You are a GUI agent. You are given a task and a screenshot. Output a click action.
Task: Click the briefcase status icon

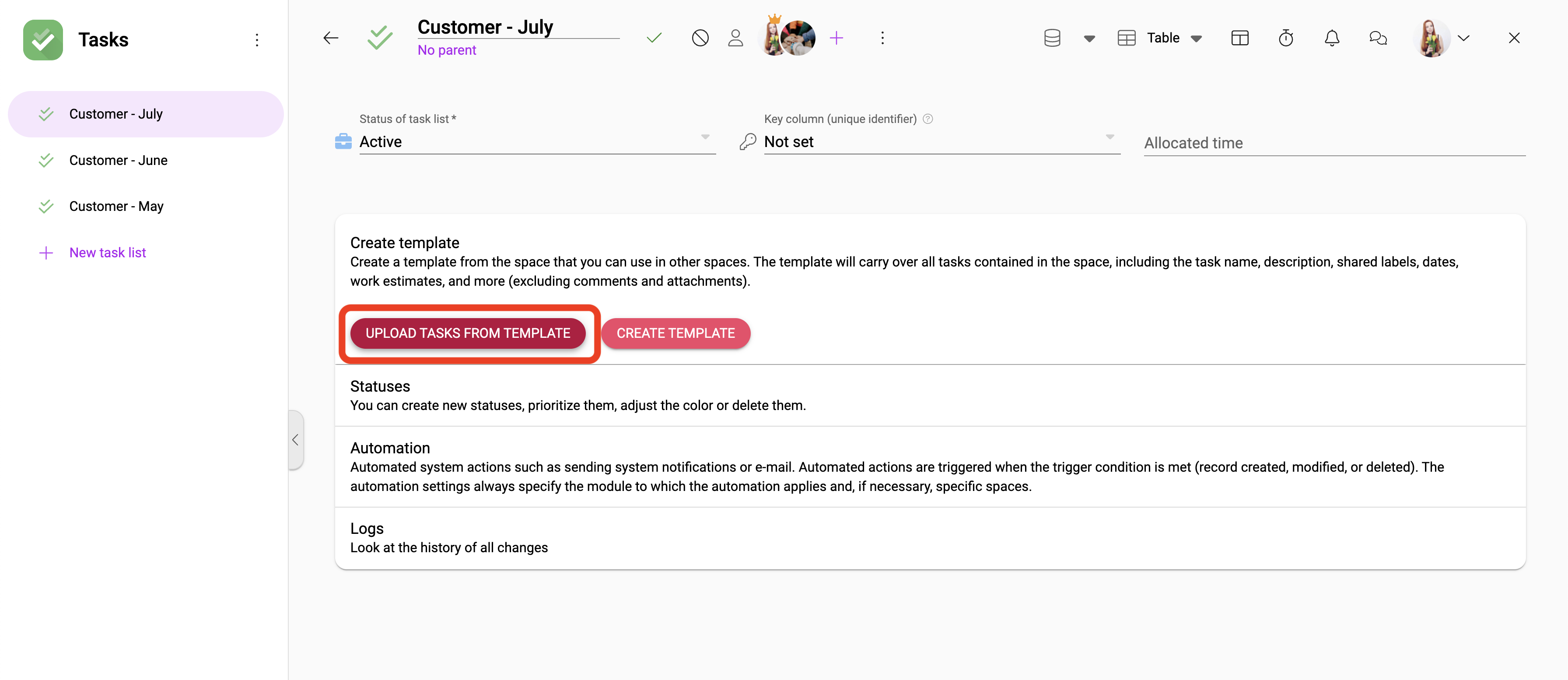[x=343, y=141]
